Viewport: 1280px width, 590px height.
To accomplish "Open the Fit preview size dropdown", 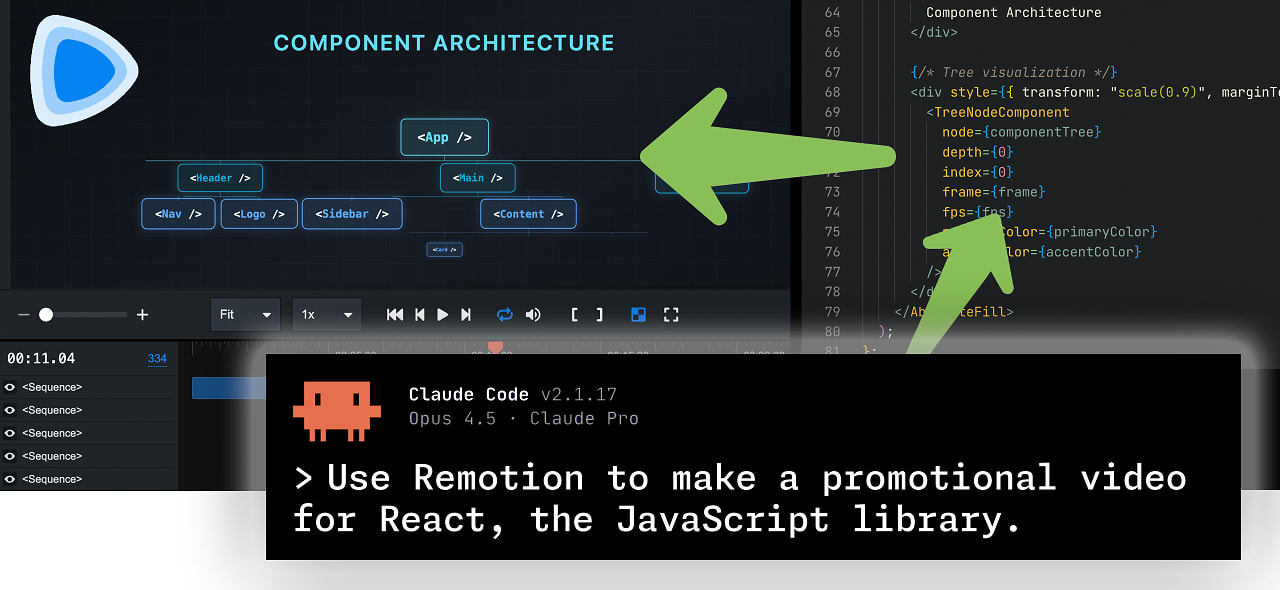I will [246, 314].
